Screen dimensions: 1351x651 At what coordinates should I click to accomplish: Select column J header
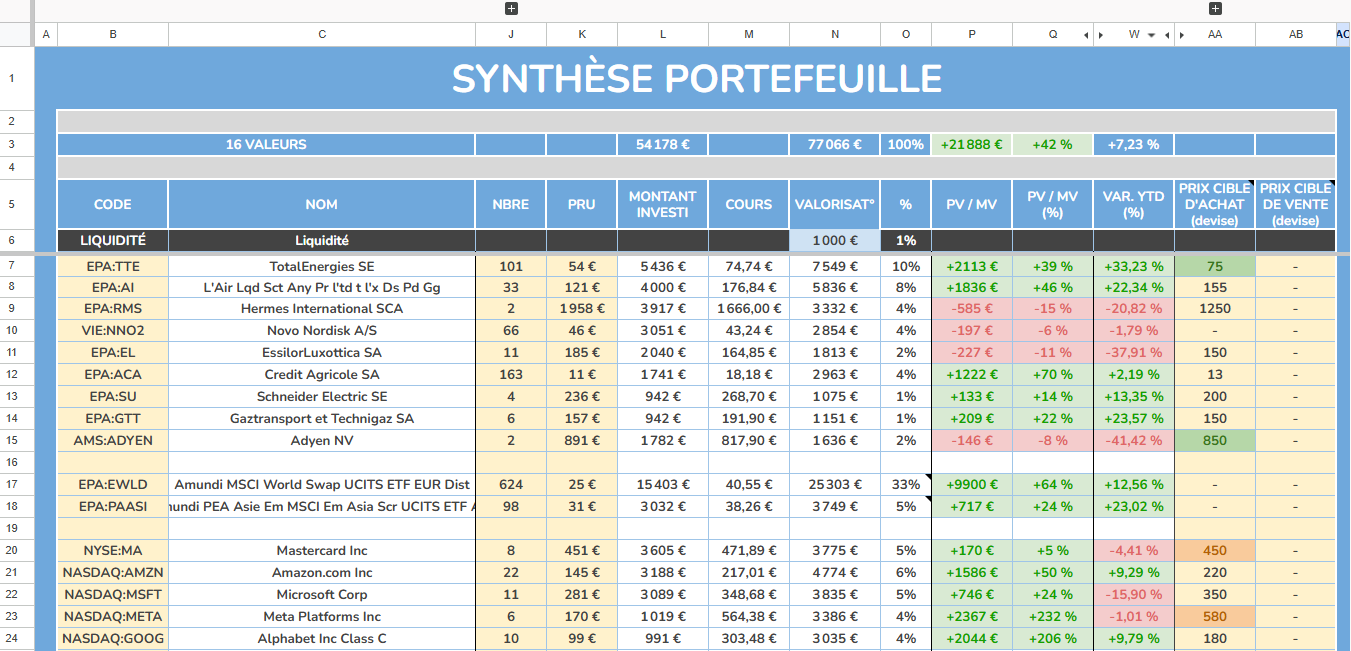[x=511, y=35]
